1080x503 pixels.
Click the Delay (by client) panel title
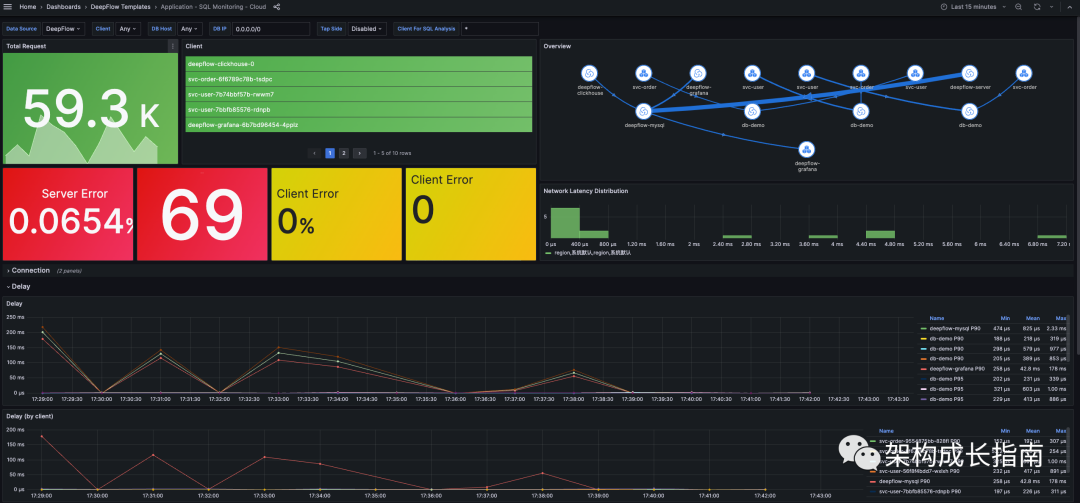[30, 416]
